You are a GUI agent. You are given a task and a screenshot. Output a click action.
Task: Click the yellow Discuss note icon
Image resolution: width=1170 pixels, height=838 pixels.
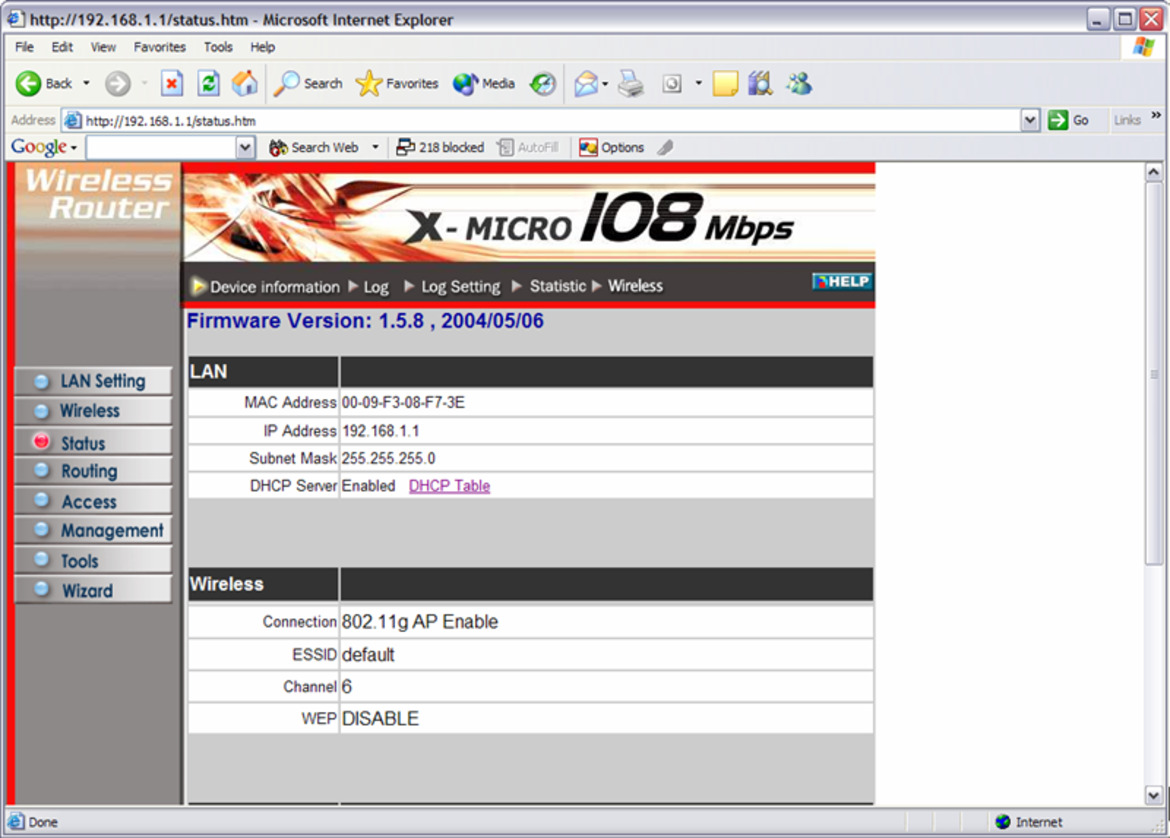tap(725, 84)
